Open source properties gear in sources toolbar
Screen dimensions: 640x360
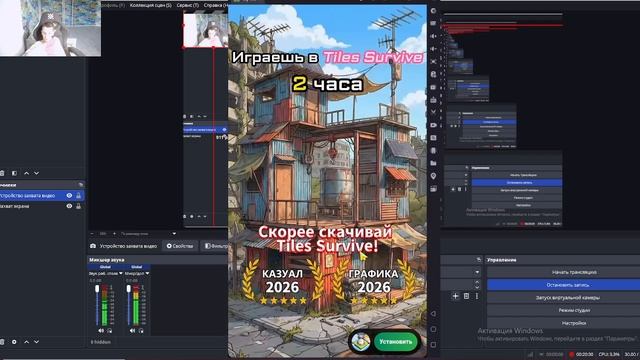tap(14, 342)
